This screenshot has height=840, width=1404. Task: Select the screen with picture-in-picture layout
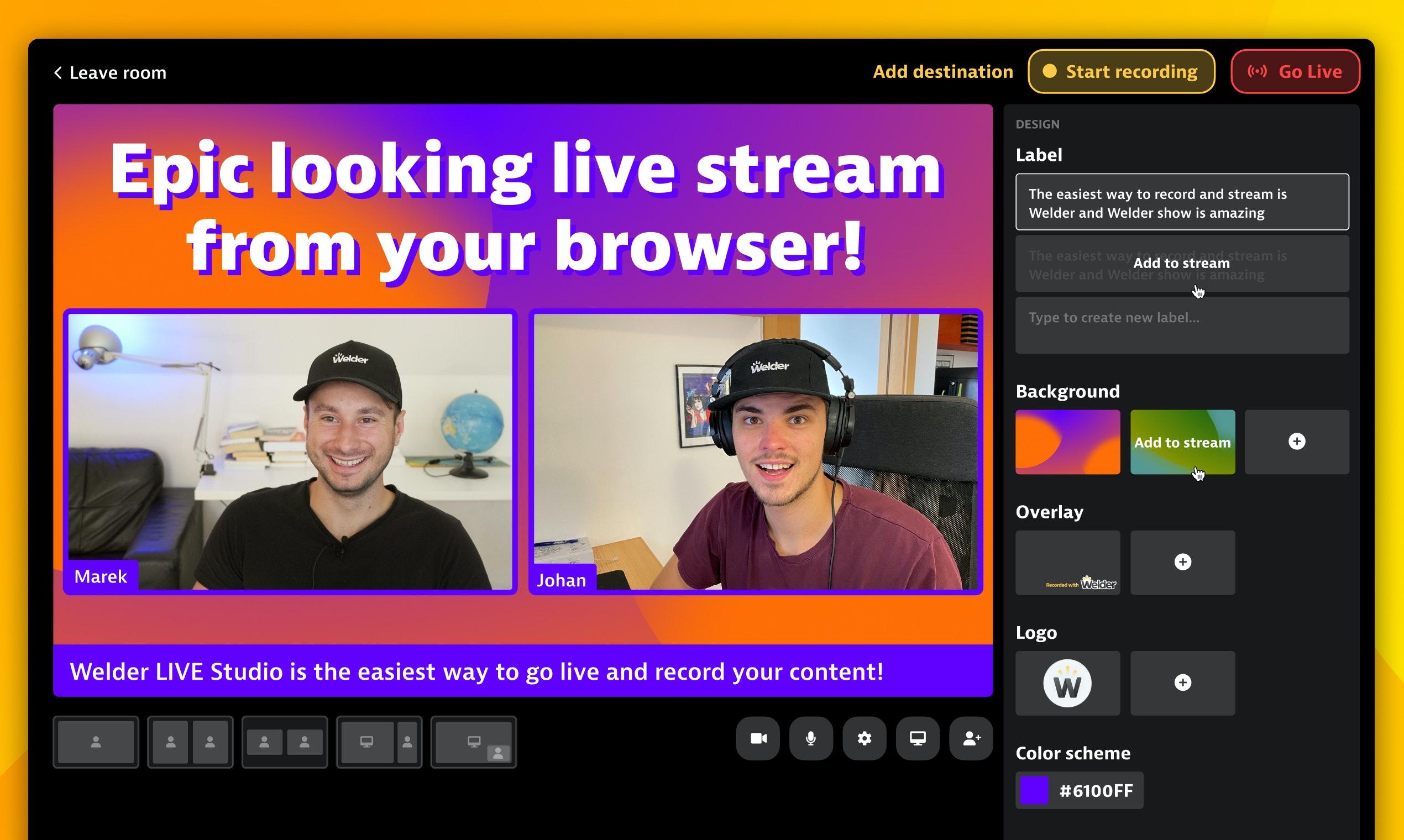[474, 742]
